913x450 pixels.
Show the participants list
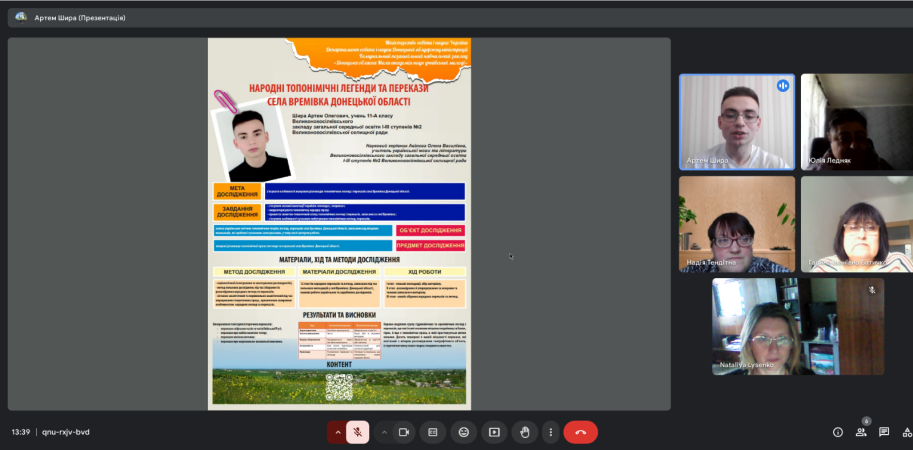tap(861, 432)
